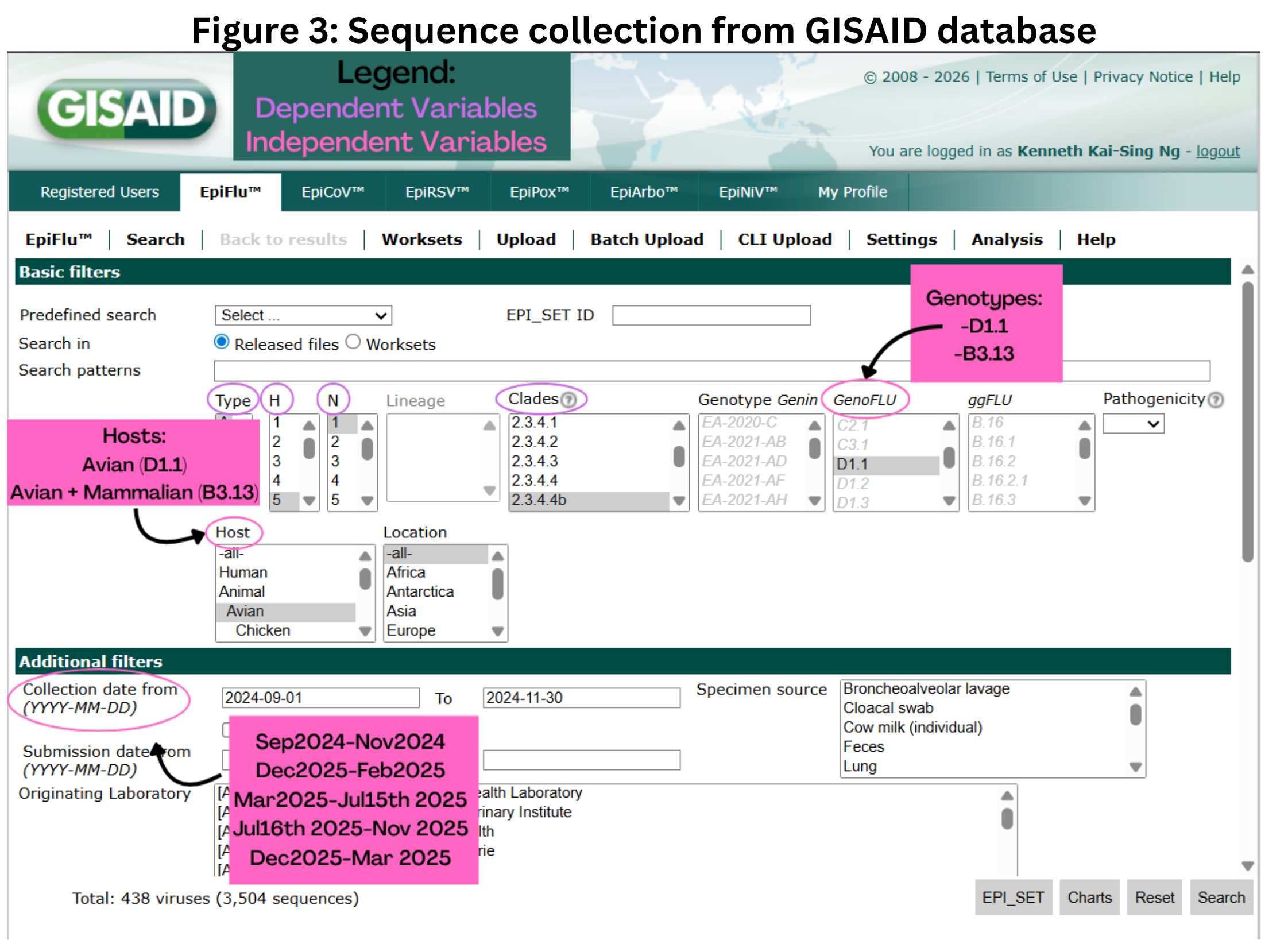Click the GISAID logo
Image resolution: width=1288 pixels, height=940 pixels.
[127, 109]
